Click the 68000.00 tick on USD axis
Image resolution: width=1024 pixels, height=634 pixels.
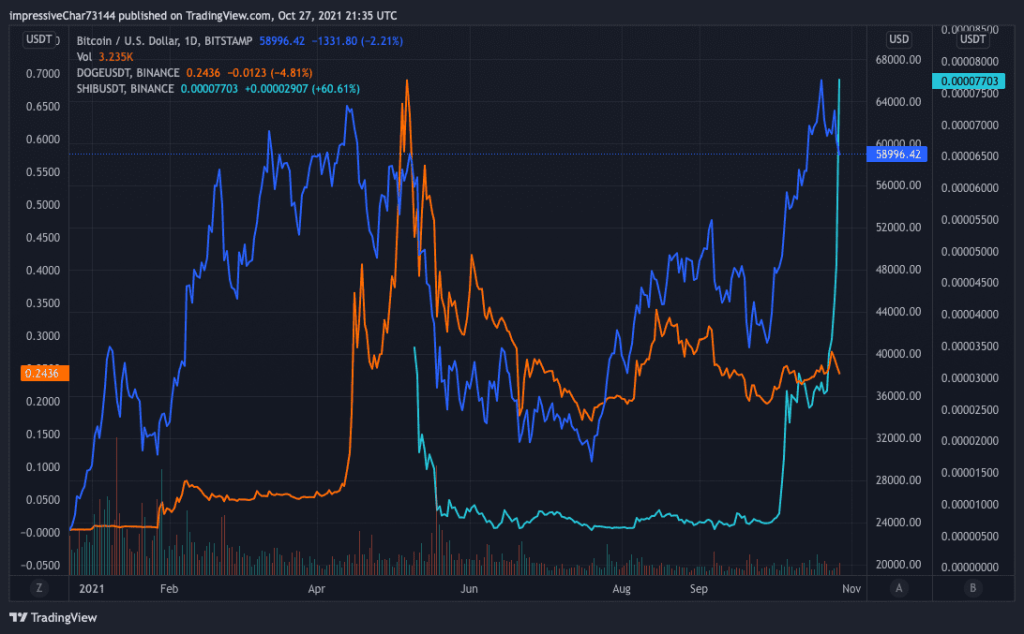coord(897,60)
